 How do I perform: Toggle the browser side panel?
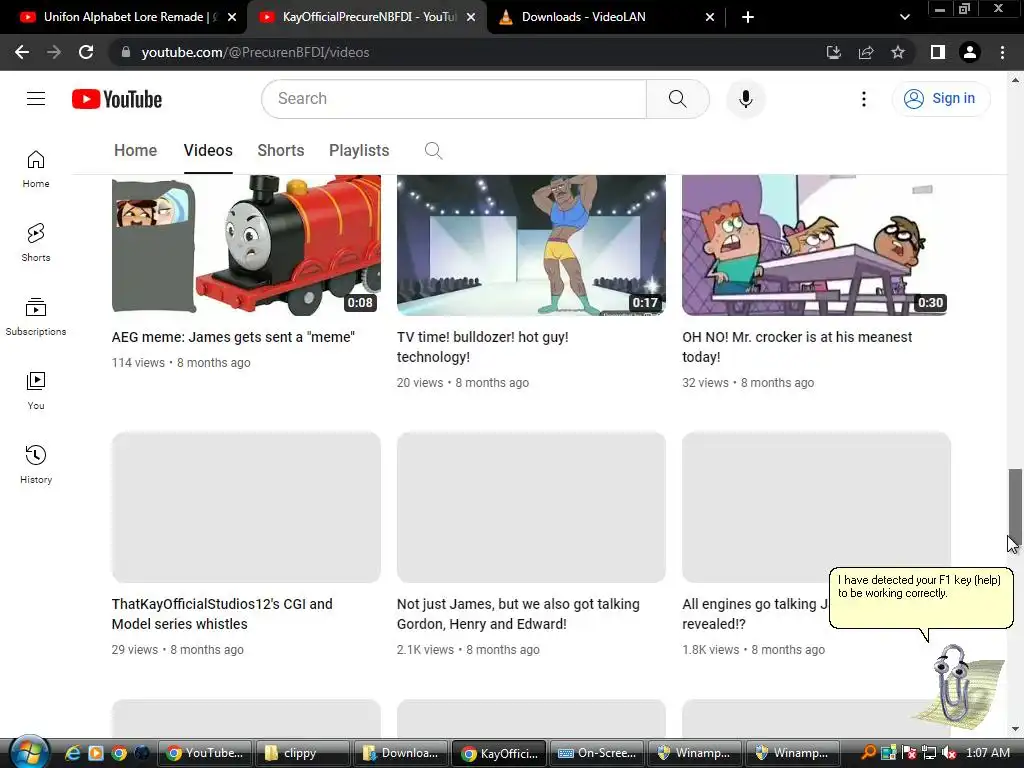(x=938, y=52)
